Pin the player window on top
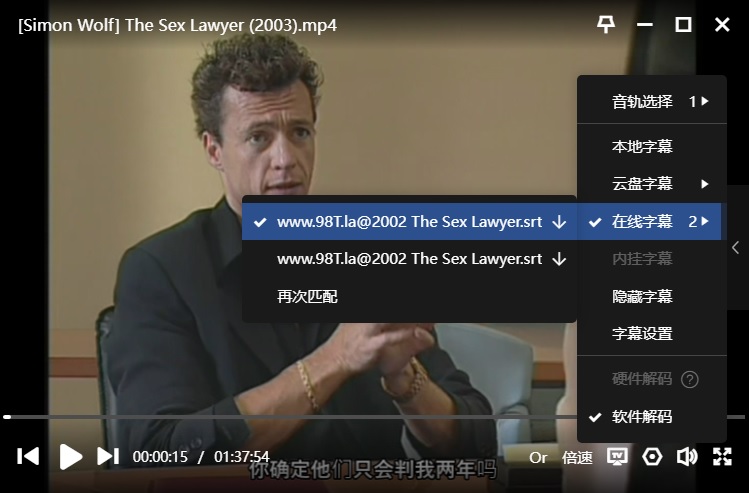This screenshot has width=749, height=493. click(x=606, y=25)
